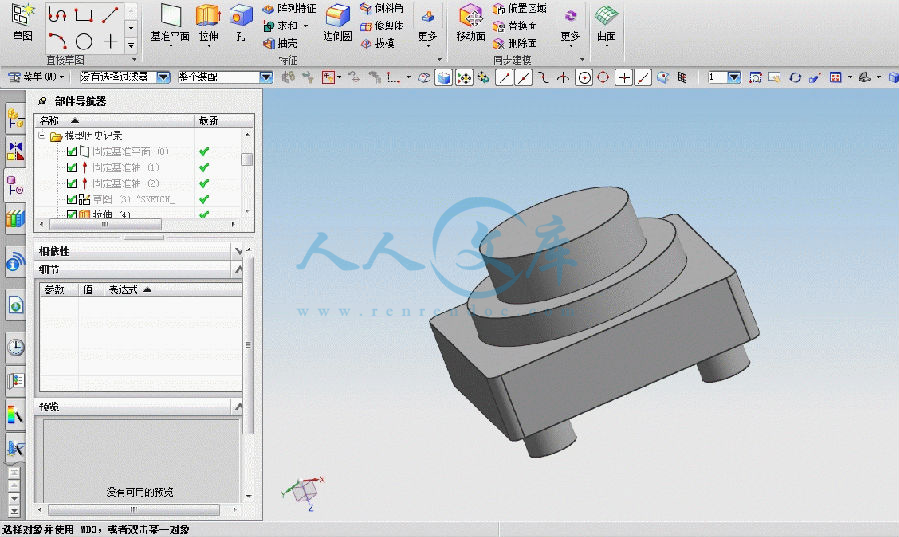Image resolution: width=899 pixels, height=537 pixels.
Task: Collapse the Model History folder node
Action: click(x=41, y=136)
